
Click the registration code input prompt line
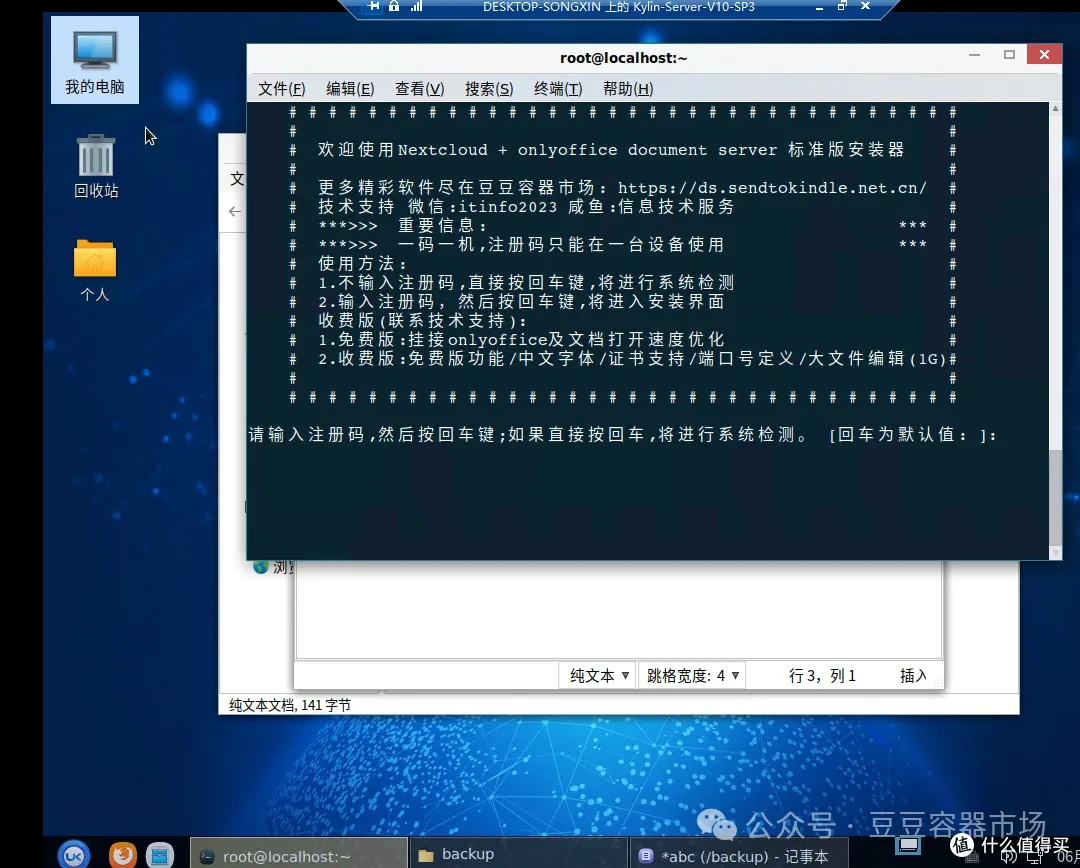(623, 435)
